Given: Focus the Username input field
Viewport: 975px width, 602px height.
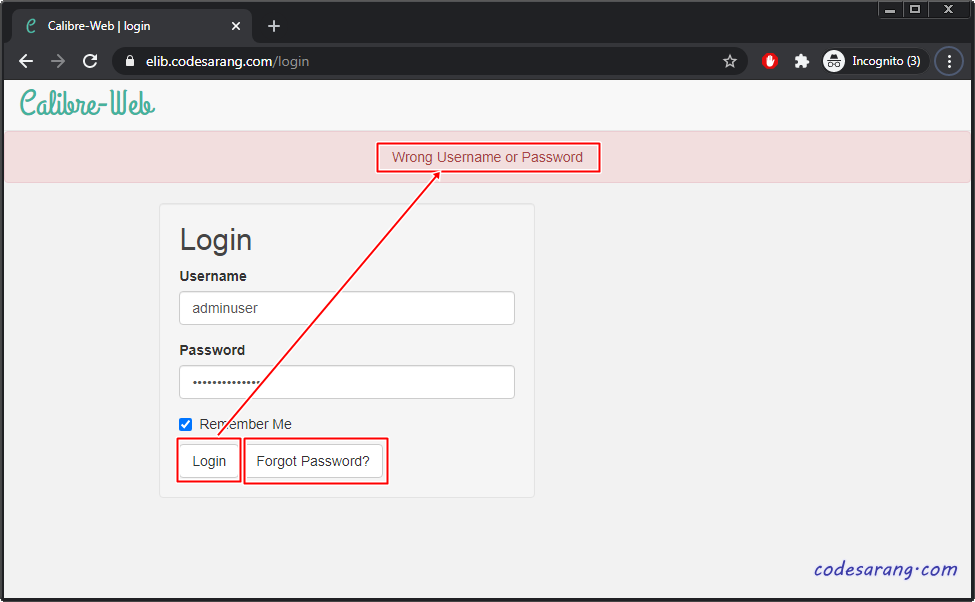Looking at the screenshot, I should click(x=347, y=308).
